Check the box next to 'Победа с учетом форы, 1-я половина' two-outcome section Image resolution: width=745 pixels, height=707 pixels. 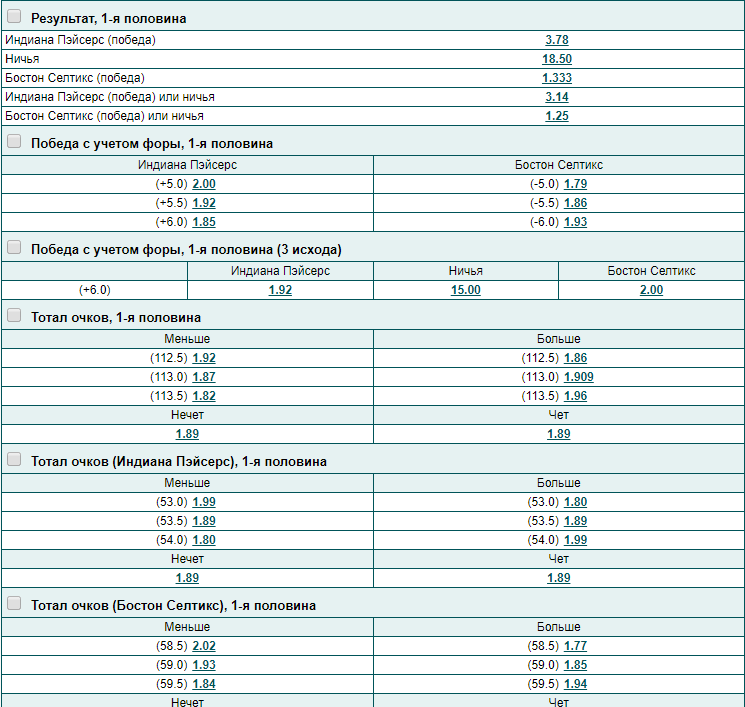[14, 142]
